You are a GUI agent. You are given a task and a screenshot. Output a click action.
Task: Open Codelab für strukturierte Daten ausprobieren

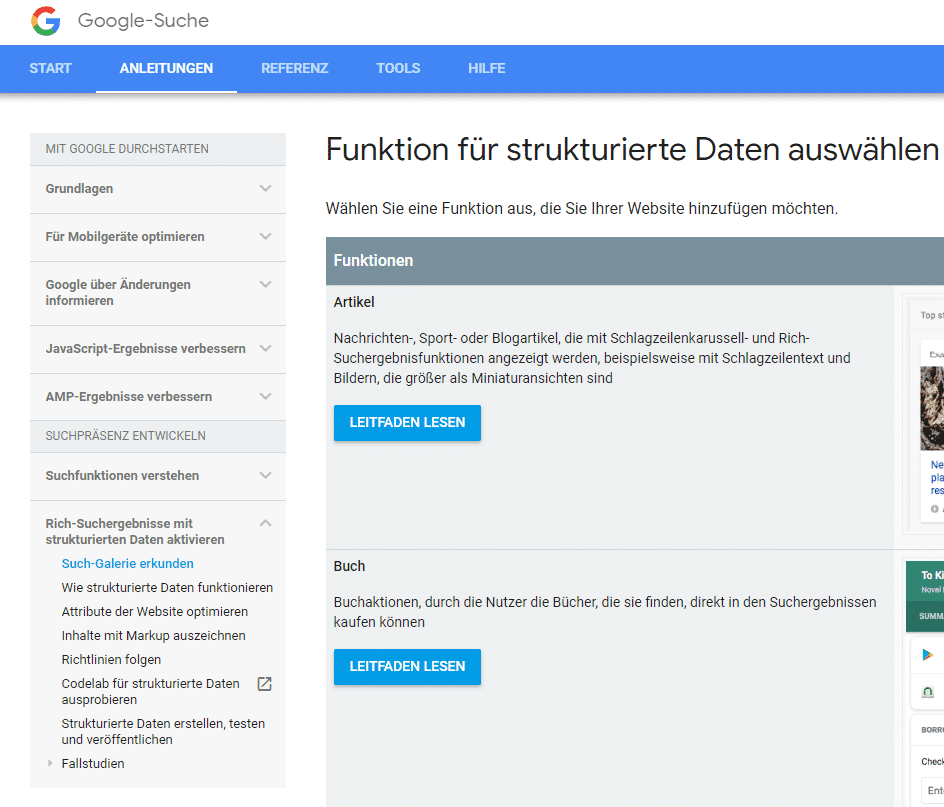click(x=151, y=691)
